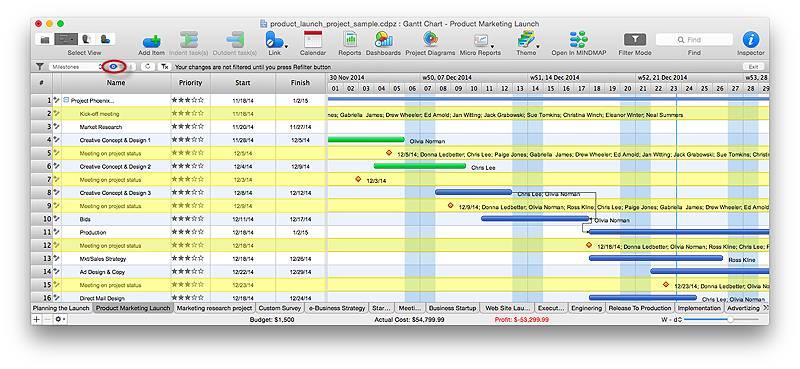
Task: Click the filter funnel icon
Action: coord(39,66)
